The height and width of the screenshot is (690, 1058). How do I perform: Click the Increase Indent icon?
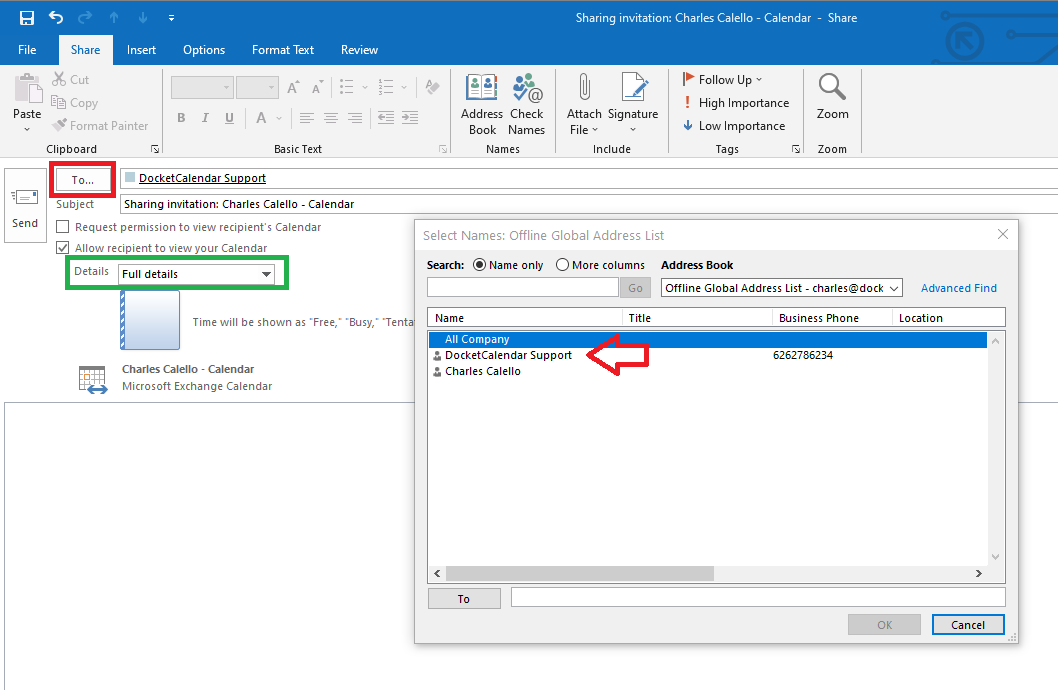pyautogui.click(x=410, y=118)
